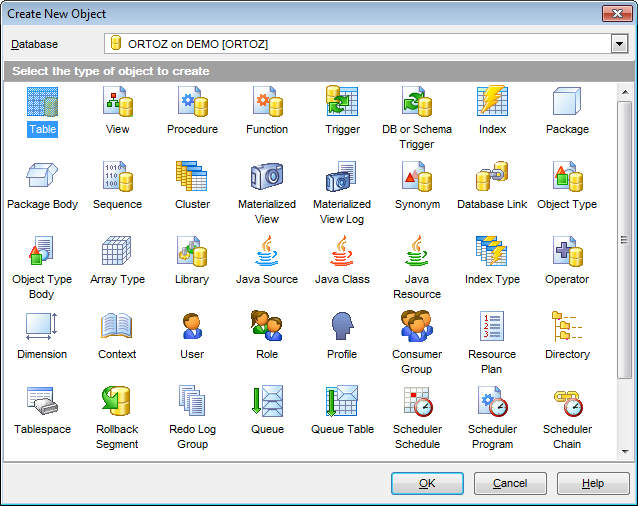Choose the Package Body open box icon
Viewport: 638px width, 506px height.
pyautogui.click(x=42, y=175)
